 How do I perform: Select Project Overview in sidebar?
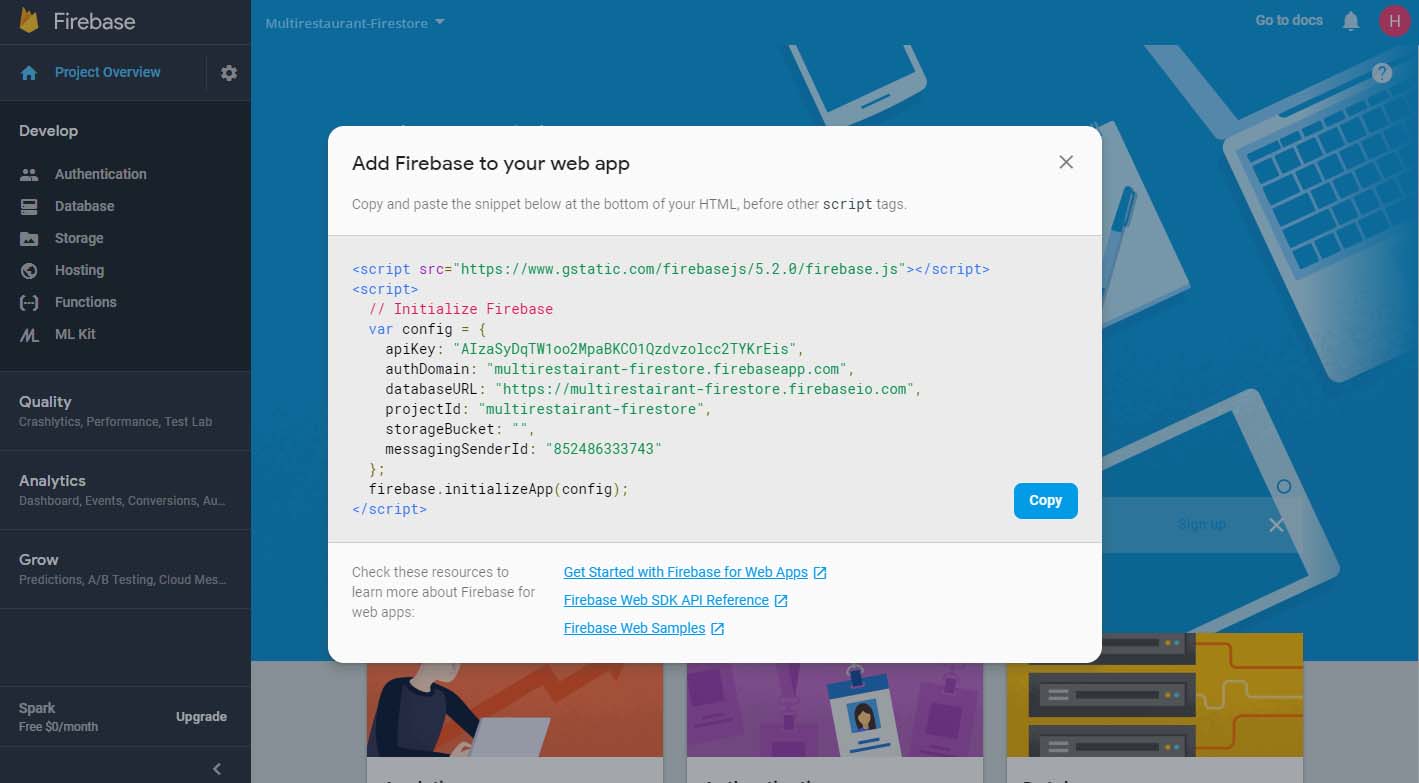[107, 73]
